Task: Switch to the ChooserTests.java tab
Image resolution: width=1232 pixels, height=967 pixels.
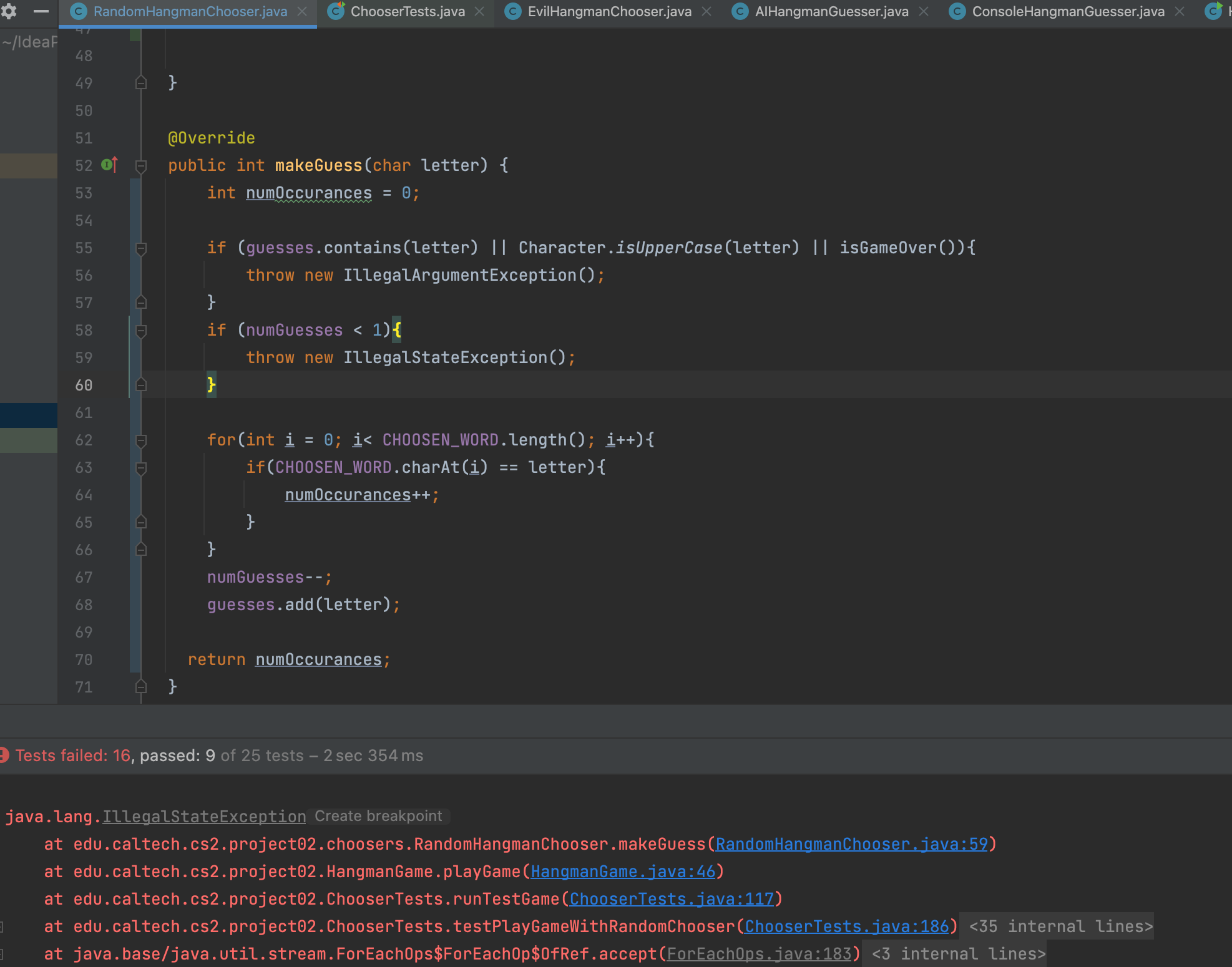Action: pos(407,11)
